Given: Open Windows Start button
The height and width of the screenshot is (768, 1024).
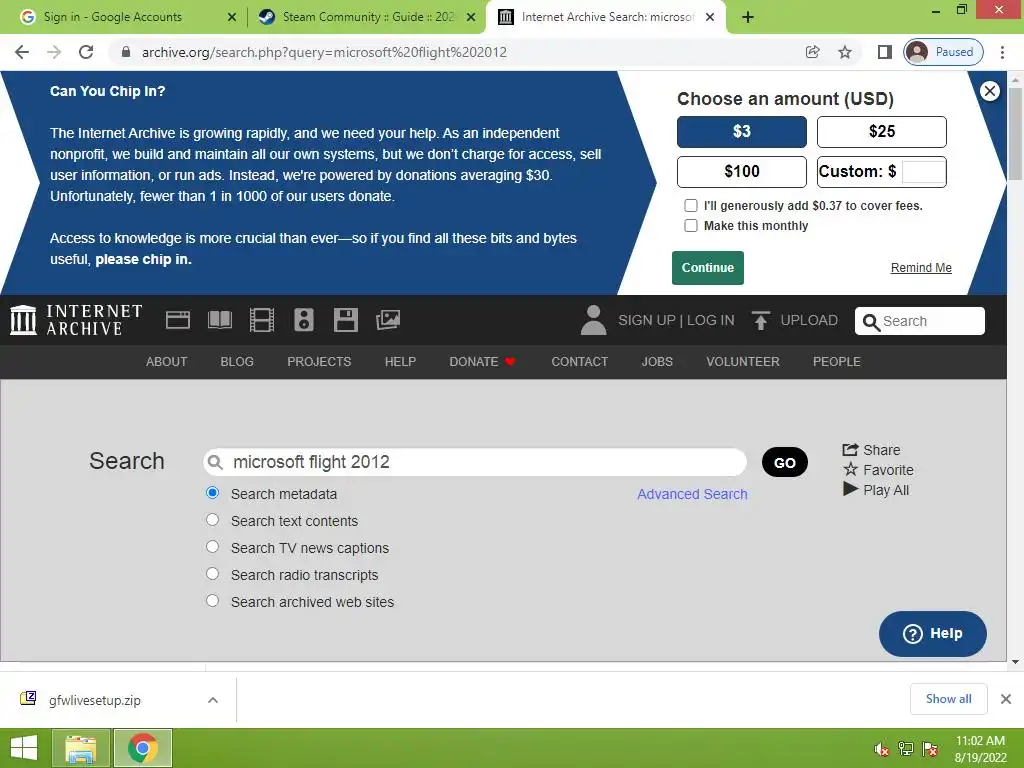Looking at the screenshot, I should tap(24, 748).
